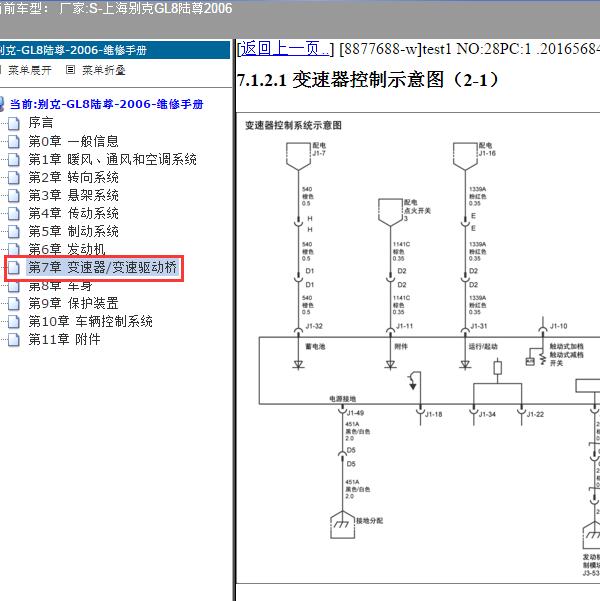Click the 接地分配 label in diagram
The height and width of the screenshot is (601, 600).
tap(370, 521)
